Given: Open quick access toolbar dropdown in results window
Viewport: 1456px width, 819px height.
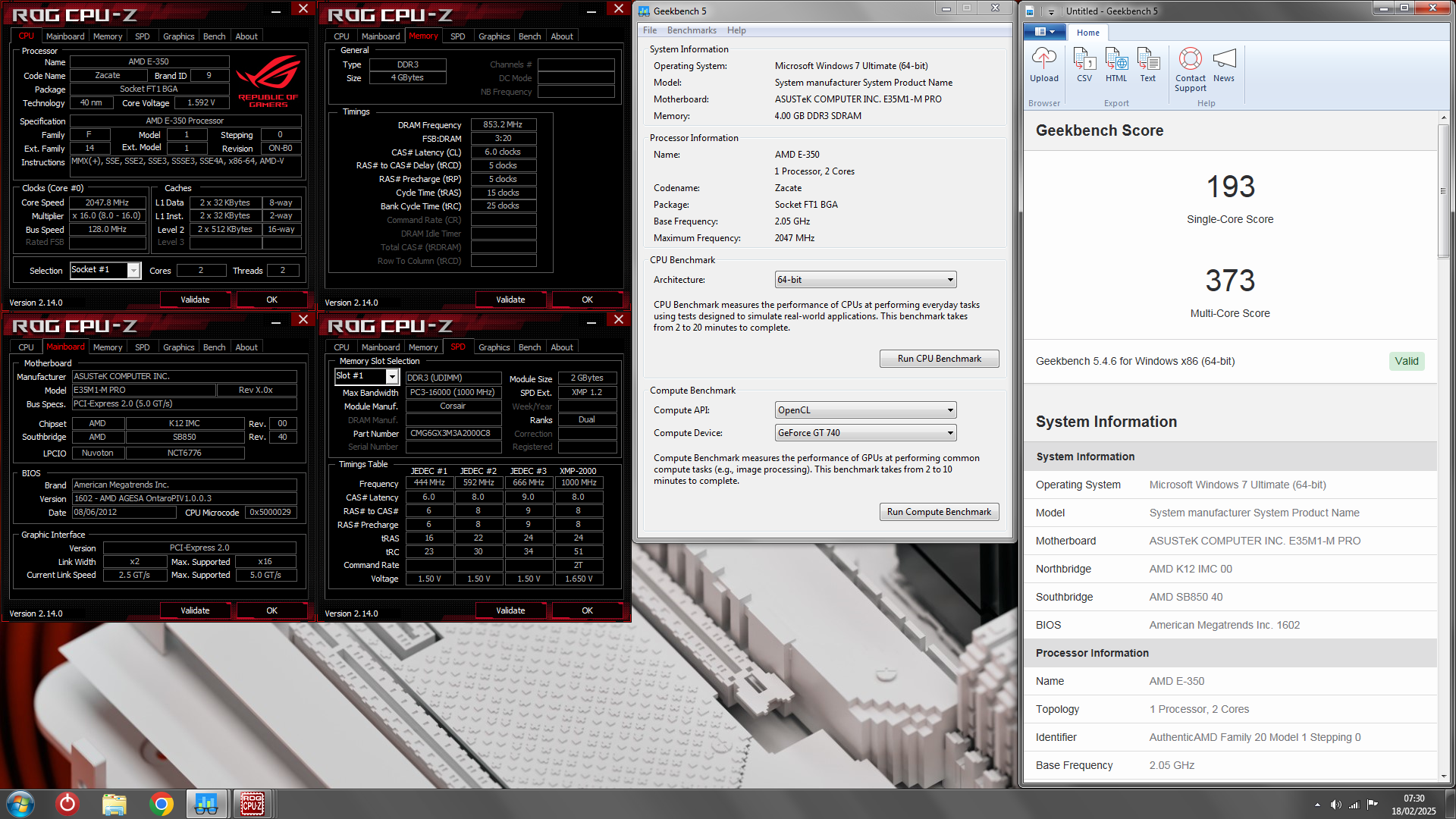Looking at the screenshot, I should click(x=1051, y=11).
